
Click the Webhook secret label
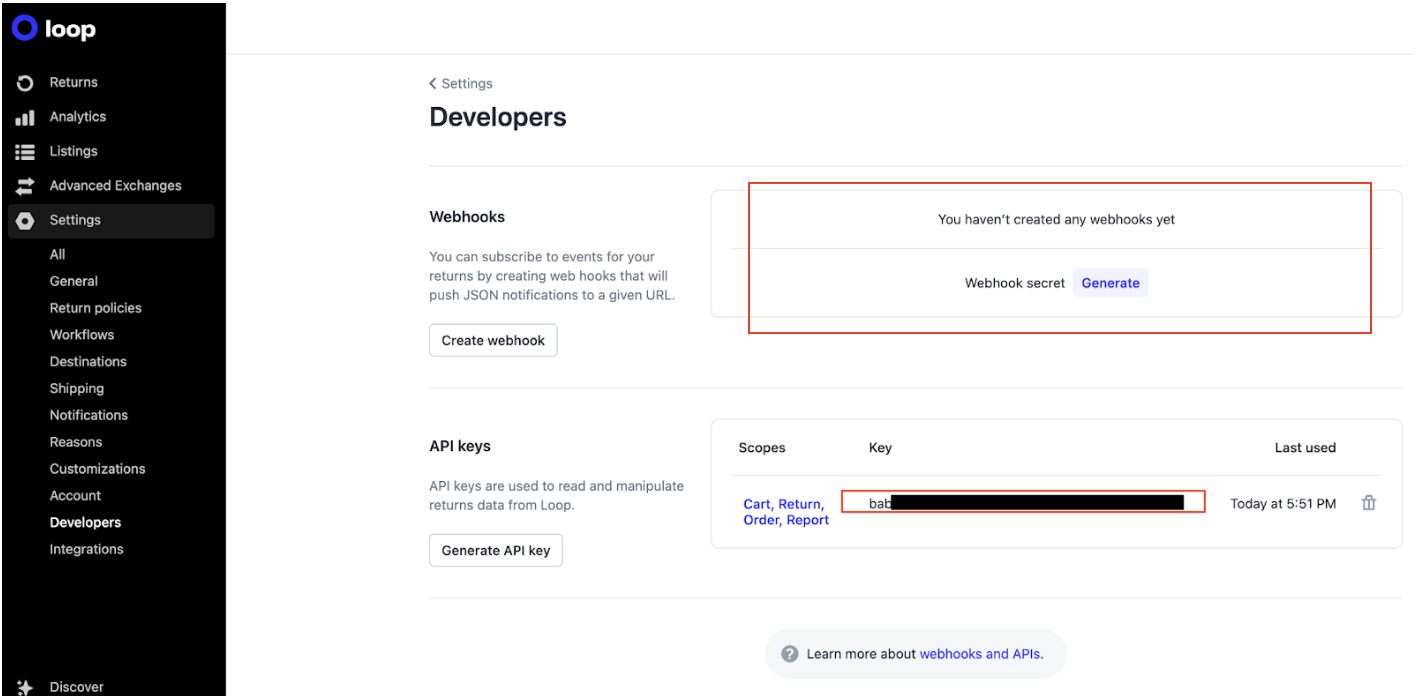[1015, 283]
